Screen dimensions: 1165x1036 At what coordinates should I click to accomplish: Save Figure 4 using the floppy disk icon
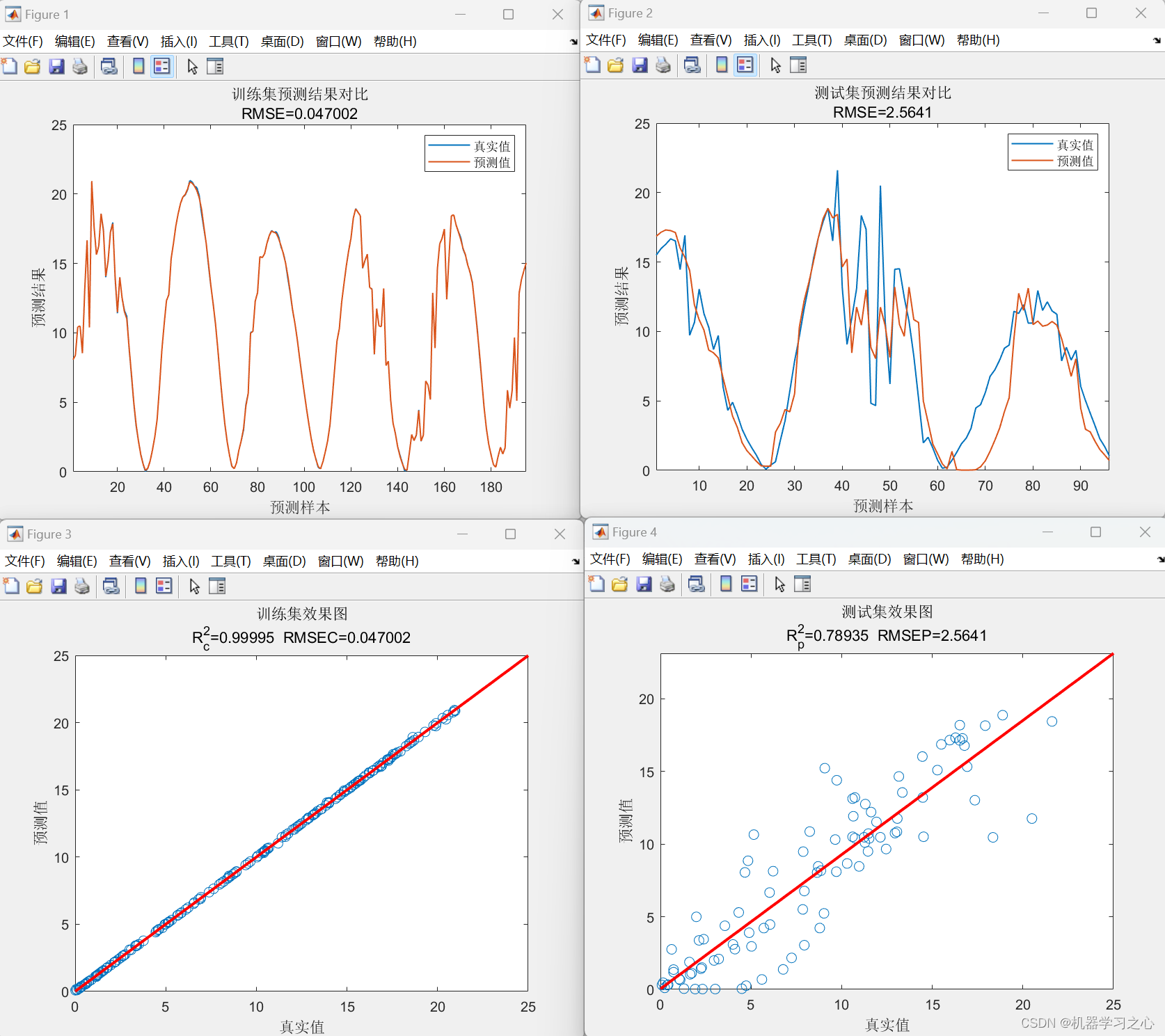point(644,584)
